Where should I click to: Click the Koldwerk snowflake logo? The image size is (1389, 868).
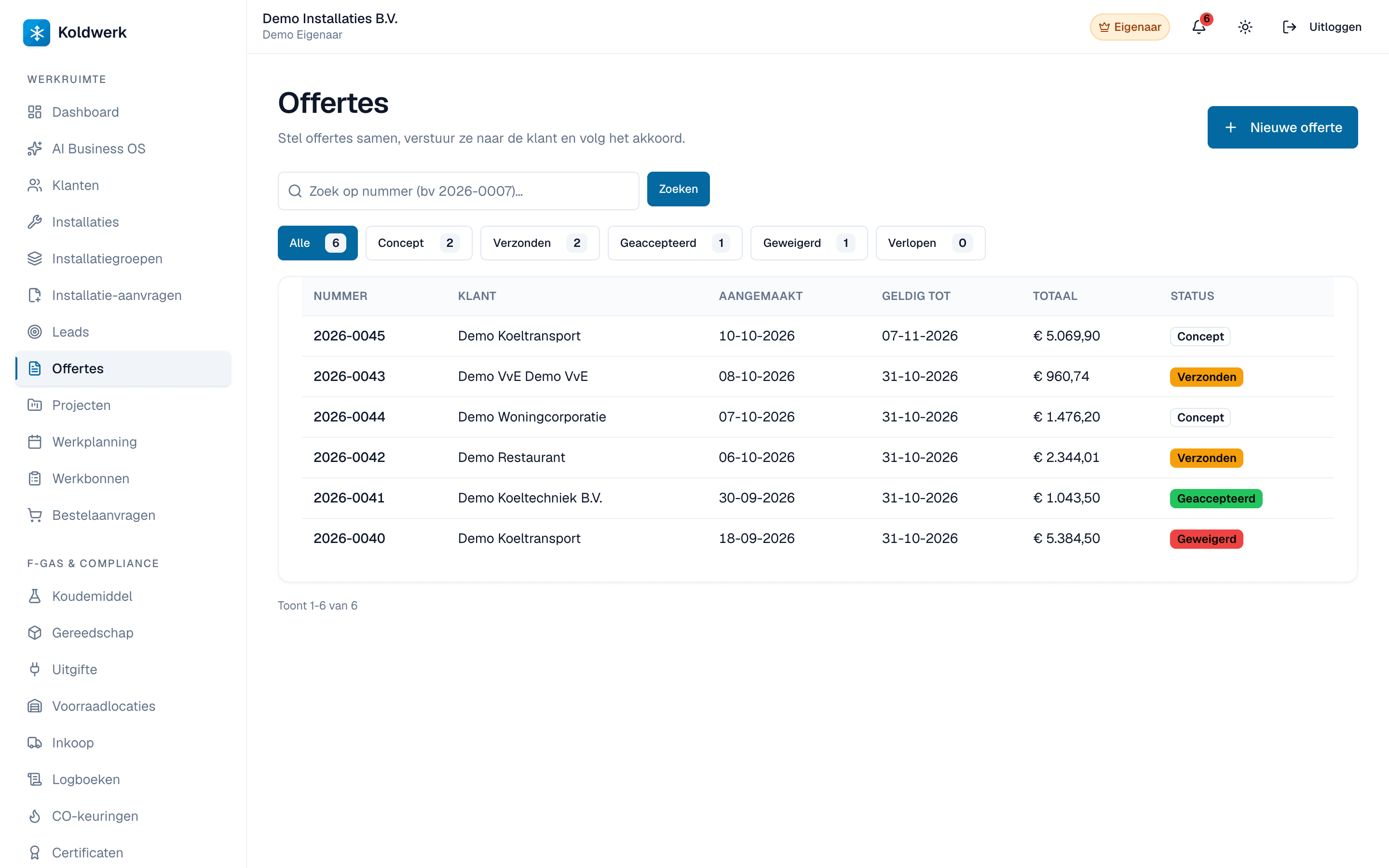[37, 33]
